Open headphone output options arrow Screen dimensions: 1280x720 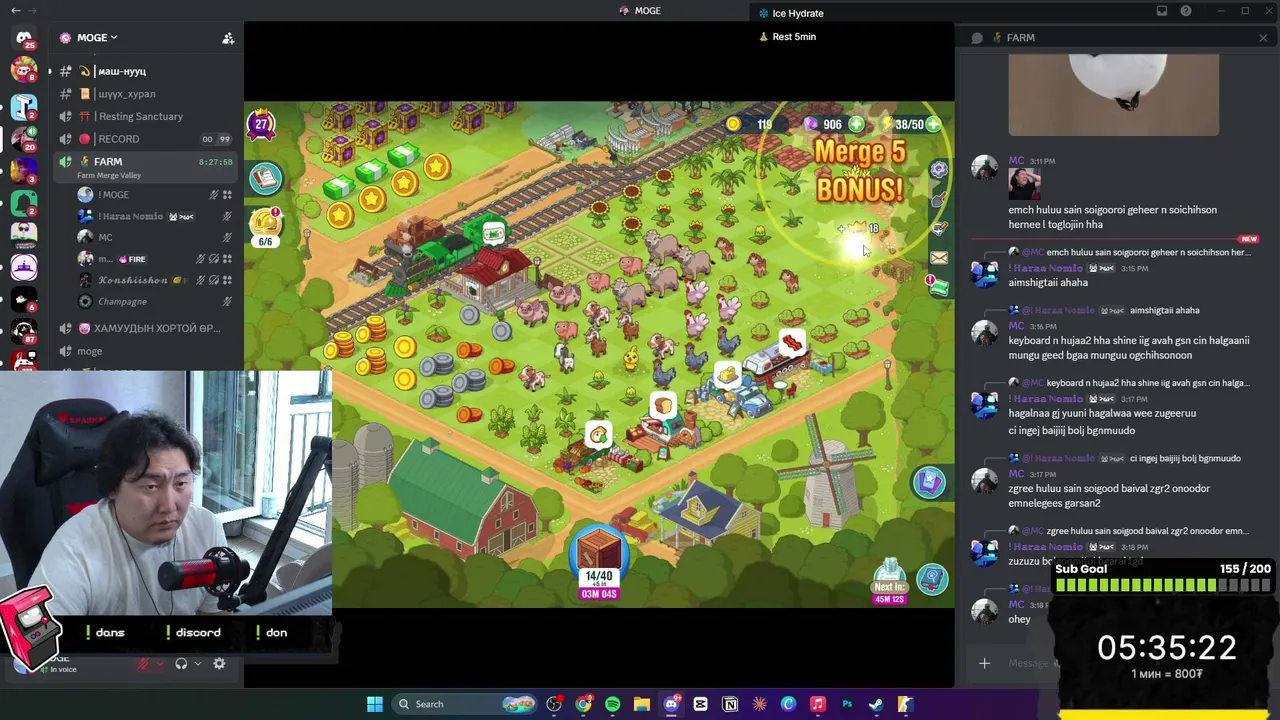(x=198, y=664)
